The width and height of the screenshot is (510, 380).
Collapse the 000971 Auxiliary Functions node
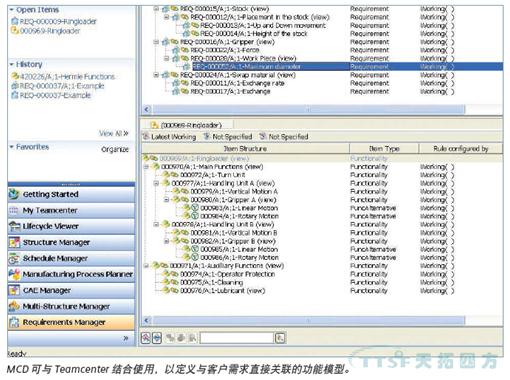(x=146, y=266)
